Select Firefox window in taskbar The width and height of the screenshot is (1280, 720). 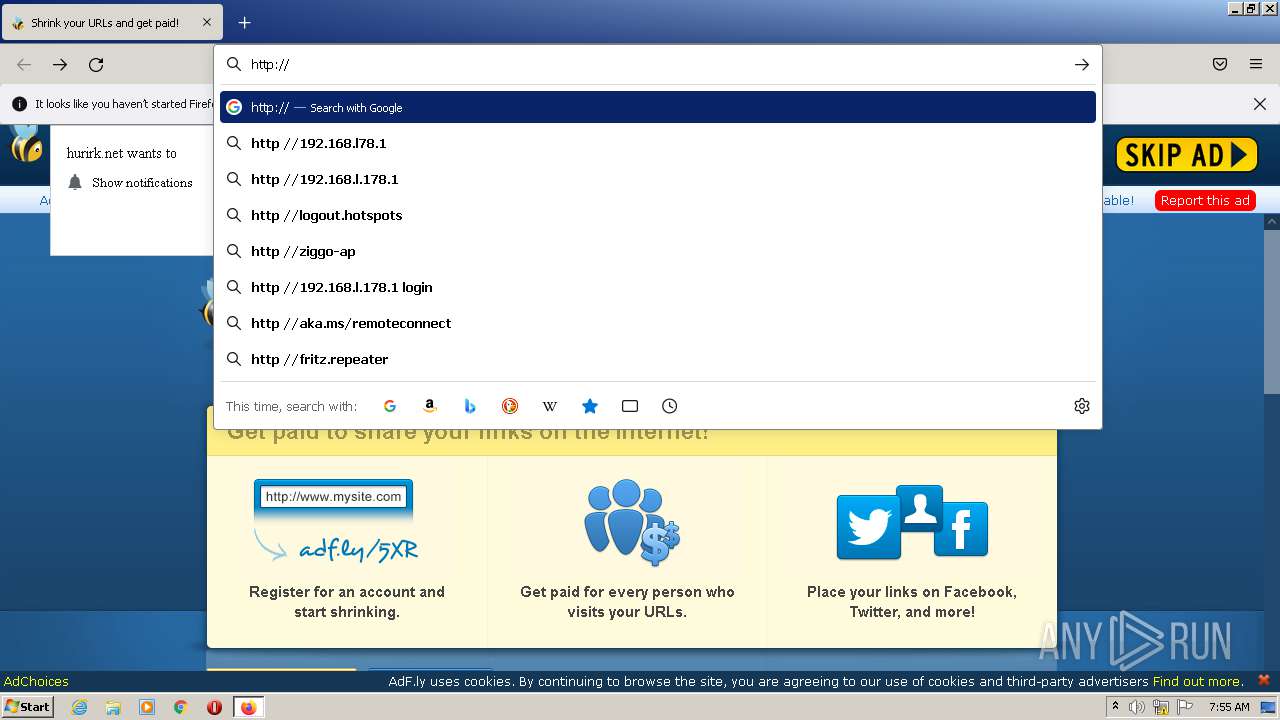pos(248,707)
